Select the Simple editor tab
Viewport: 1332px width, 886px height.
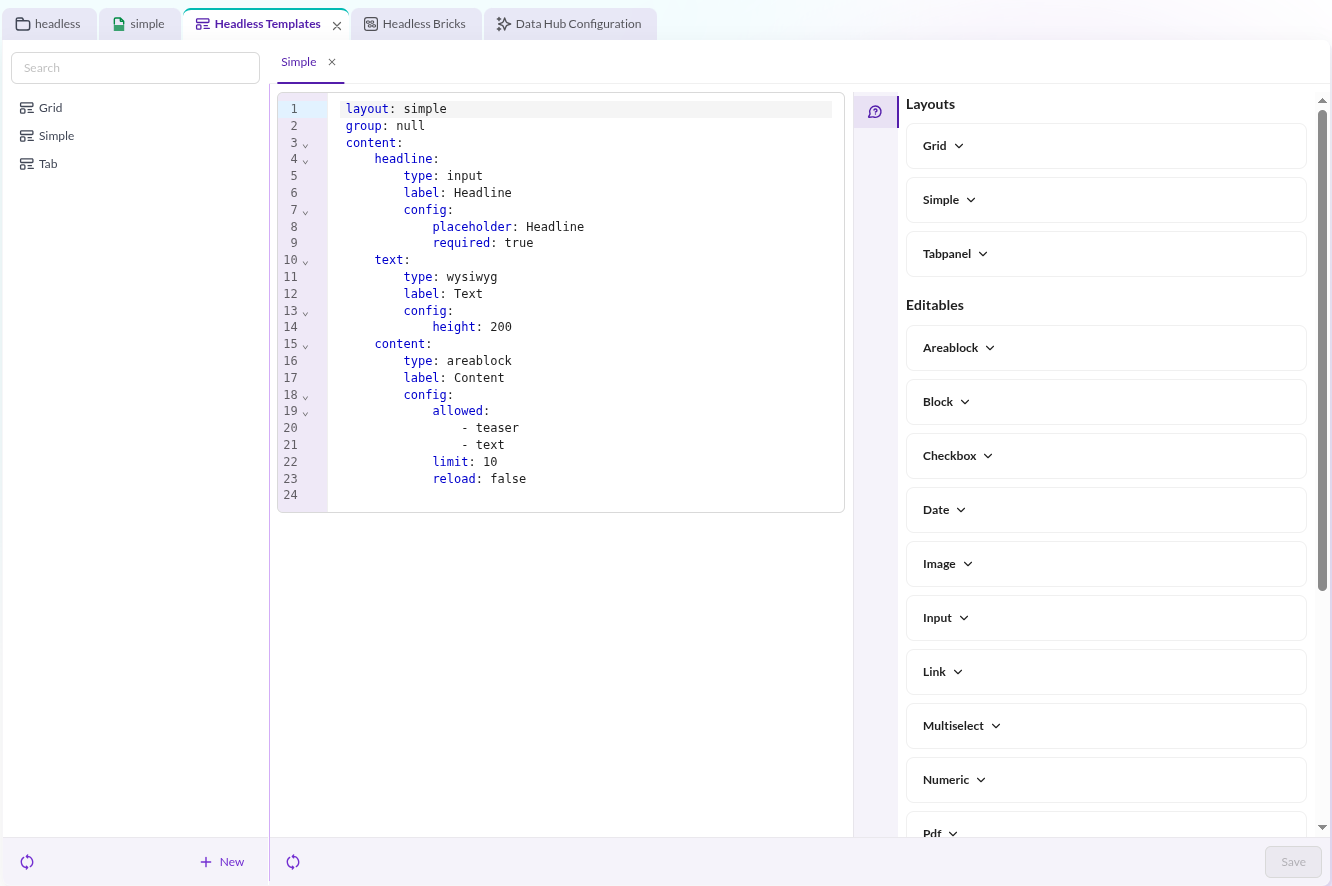(299, 62)
